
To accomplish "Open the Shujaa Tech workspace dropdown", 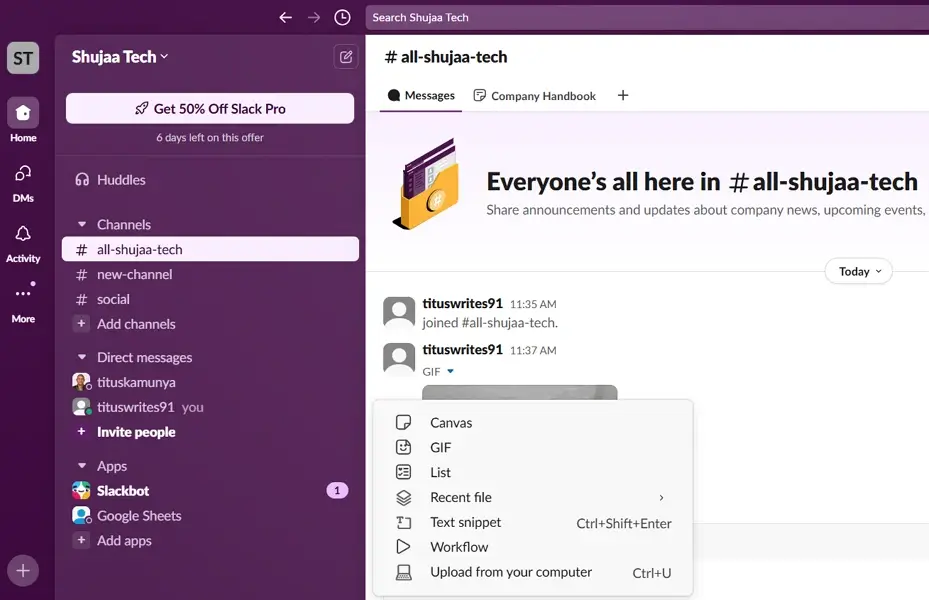I will point(120,57).
